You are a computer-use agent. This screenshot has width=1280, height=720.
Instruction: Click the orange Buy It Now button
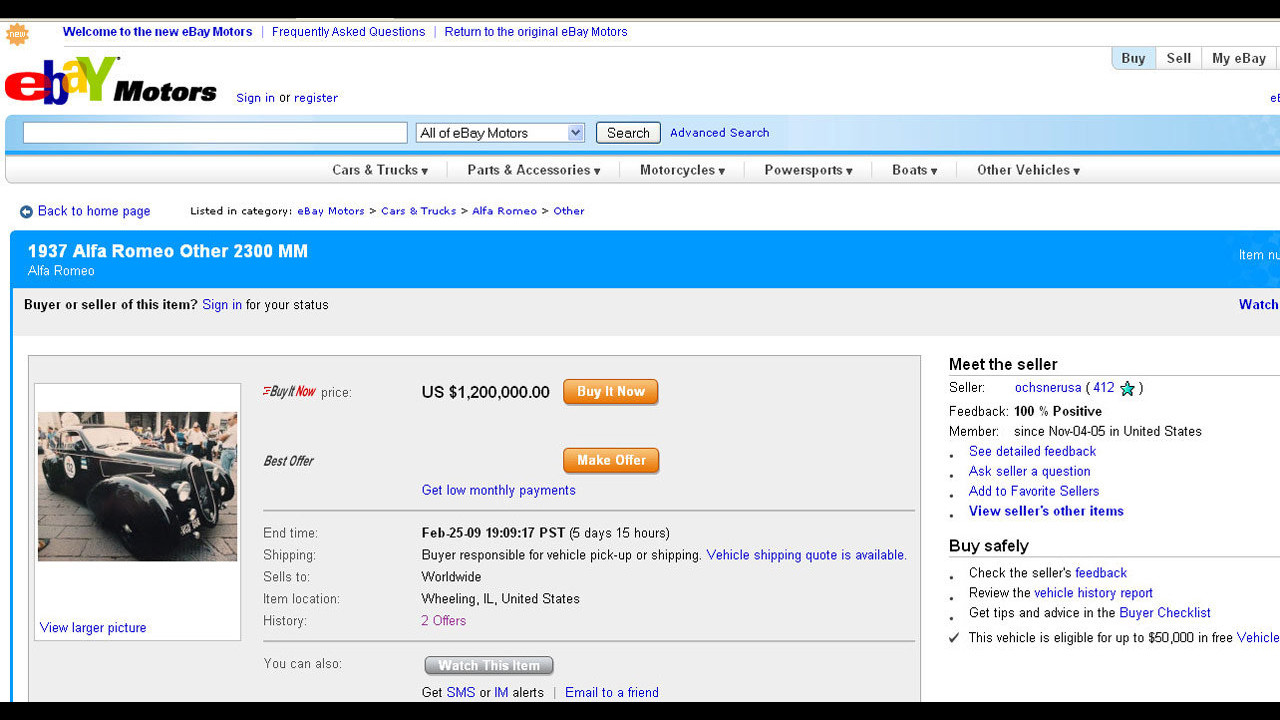tap(611, 392)
